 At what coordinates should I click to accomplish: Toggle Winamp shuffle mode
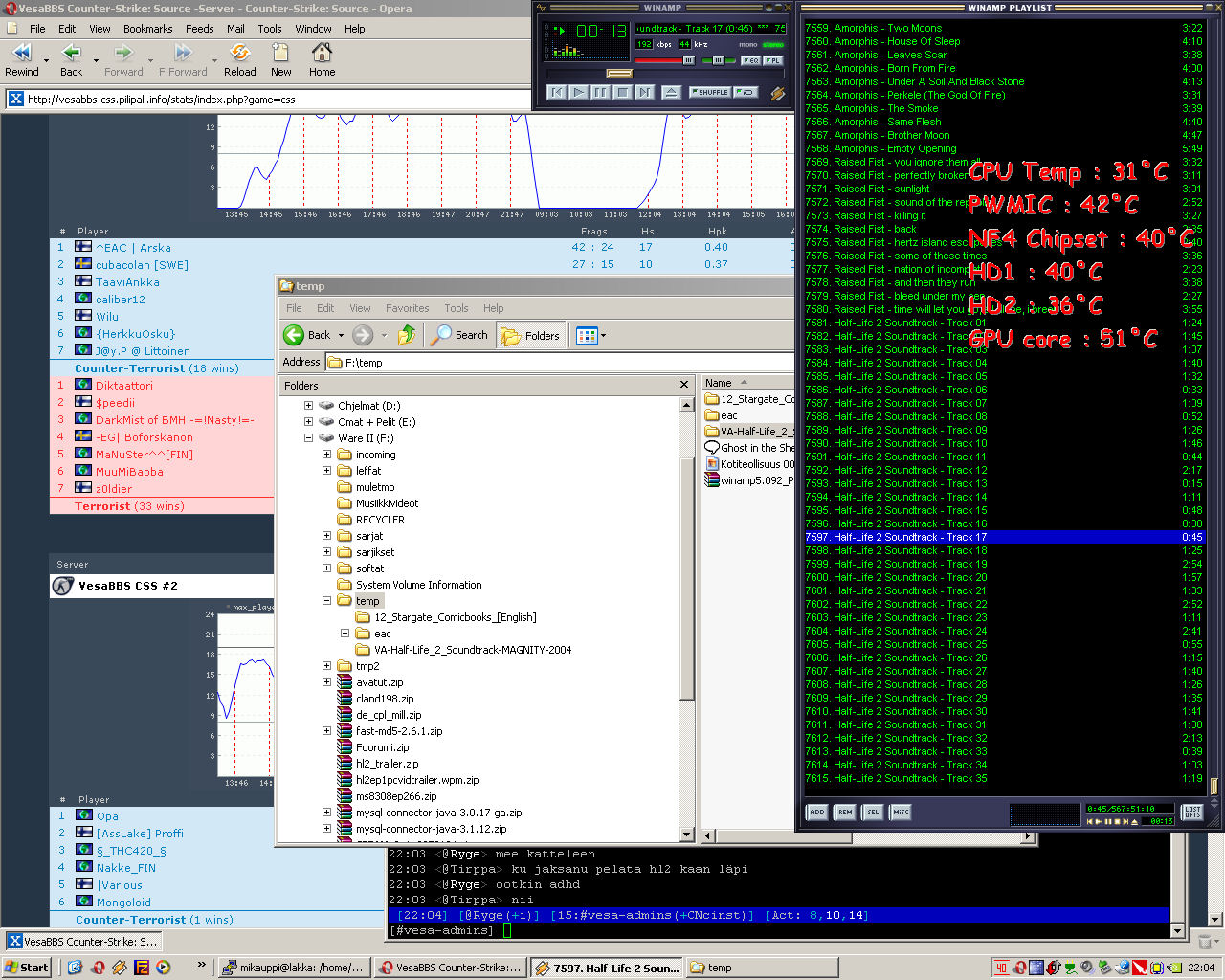click(x=711, y=93)
